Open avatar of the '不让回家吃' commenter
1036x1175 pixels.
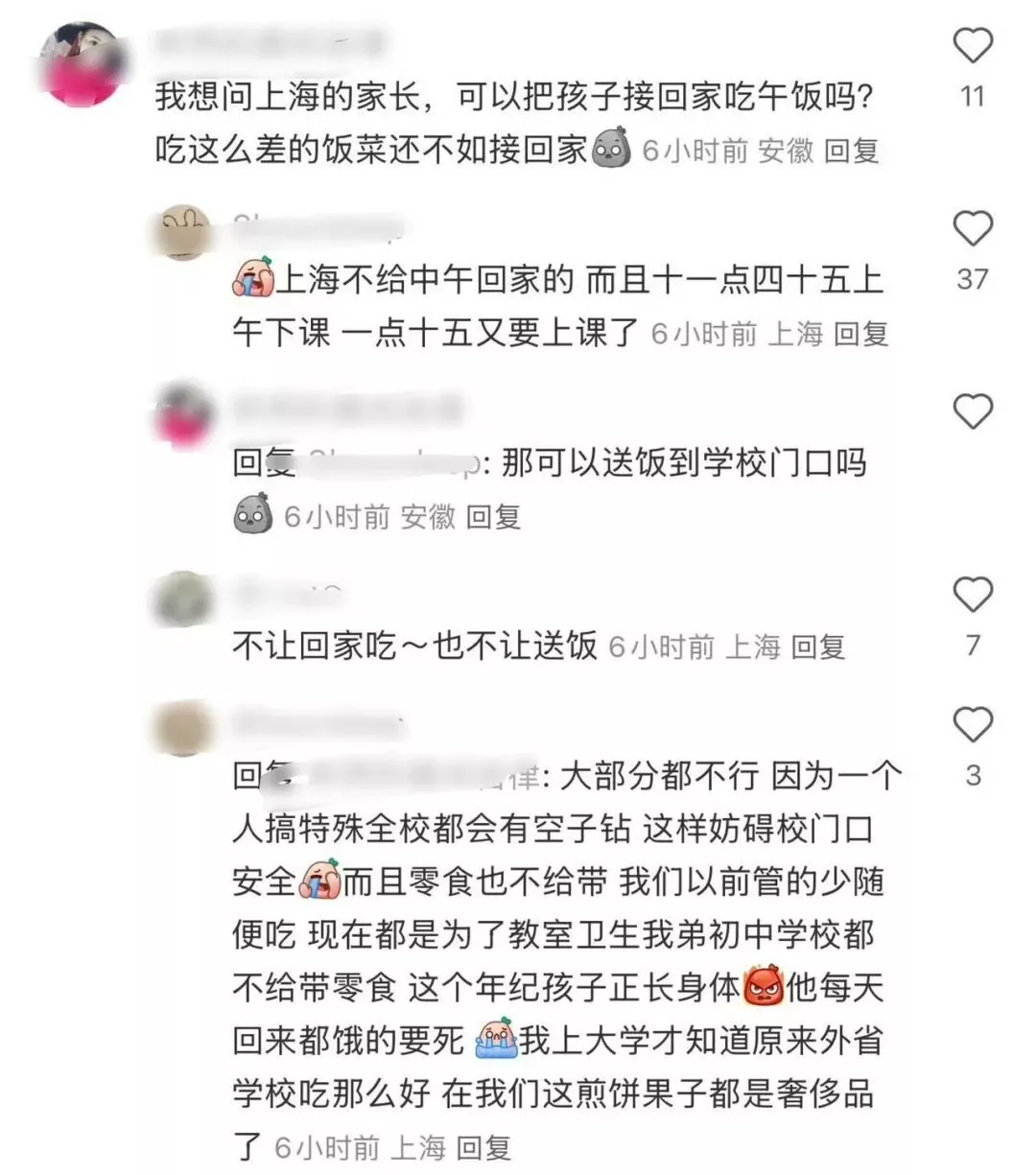184,599
